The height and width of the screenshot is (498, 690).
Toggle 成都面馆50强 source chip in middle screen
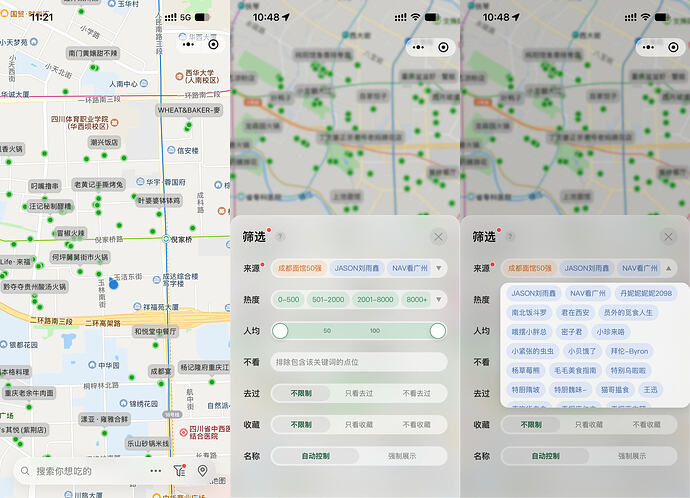[300, 268]
